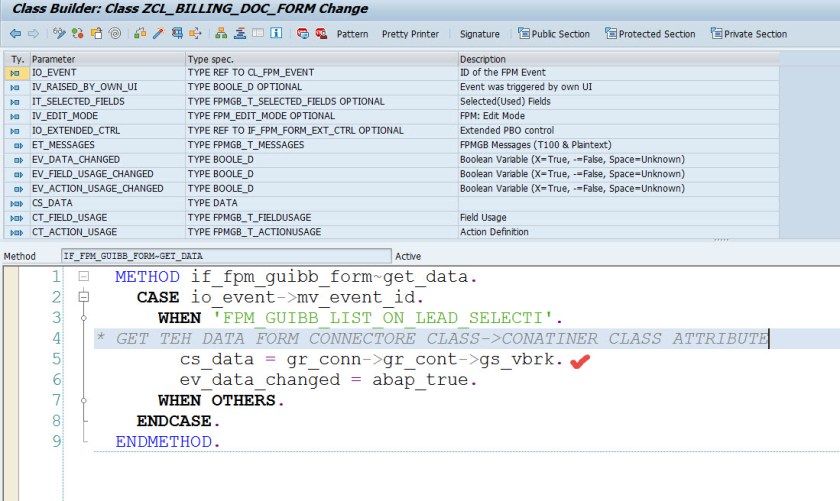Set a session breakpoint icon
This screenshot has width=840, height=501.
(303, 34)
